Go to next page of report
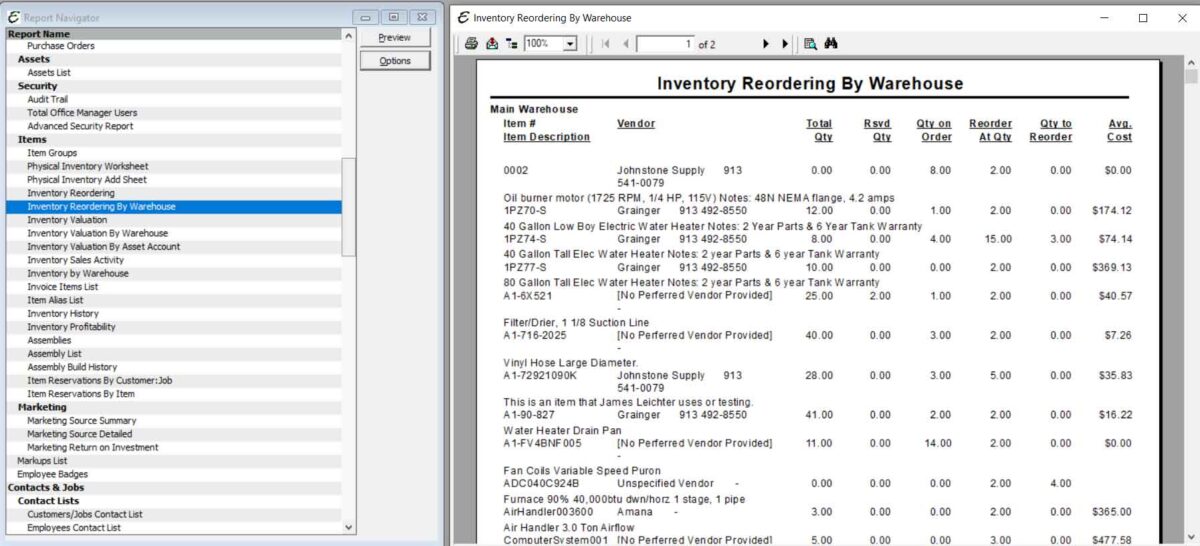This screenshot has width=1200, height=546. (x=766, y=44)
